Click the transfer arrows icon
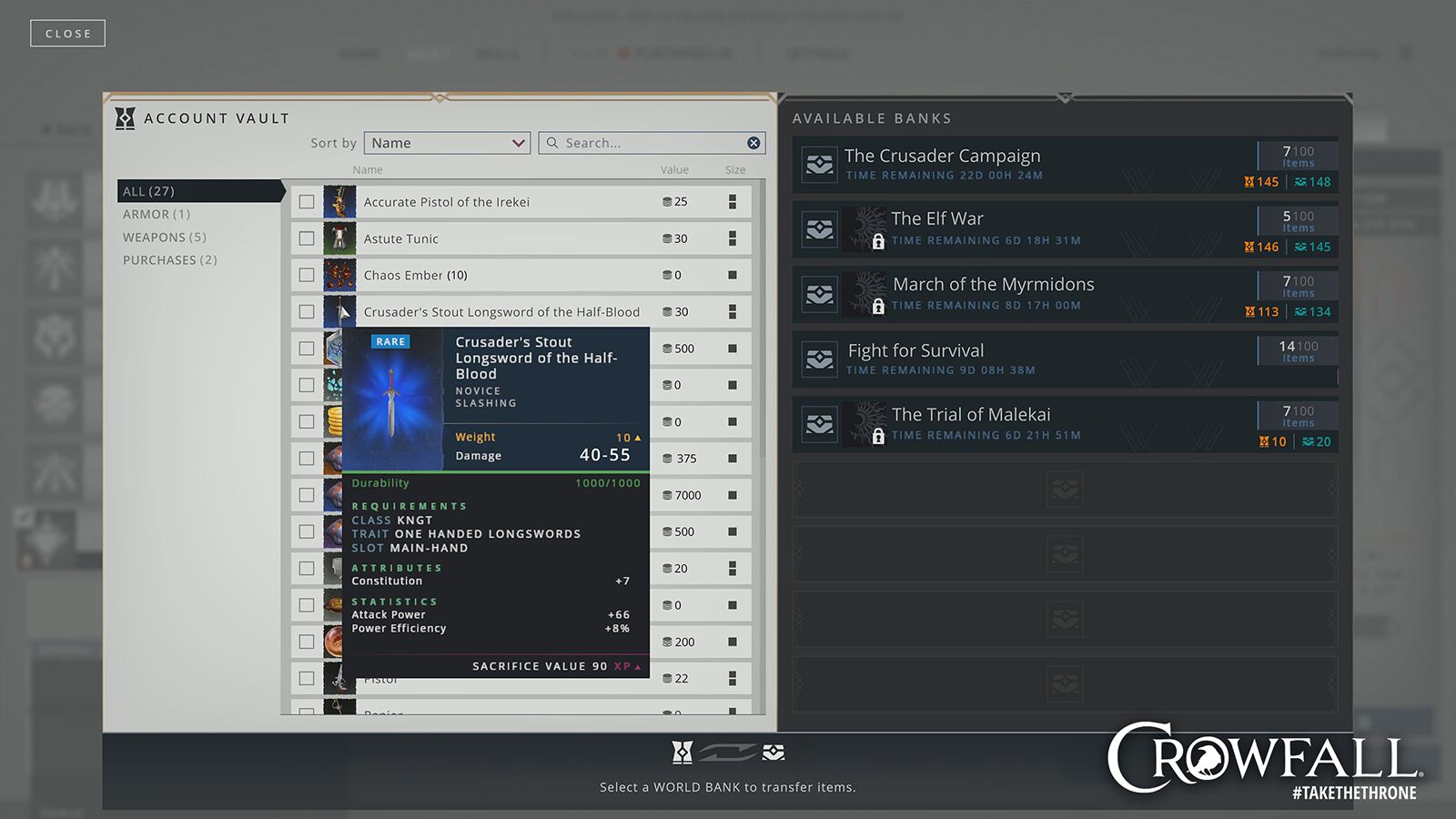 coord(728,752)
